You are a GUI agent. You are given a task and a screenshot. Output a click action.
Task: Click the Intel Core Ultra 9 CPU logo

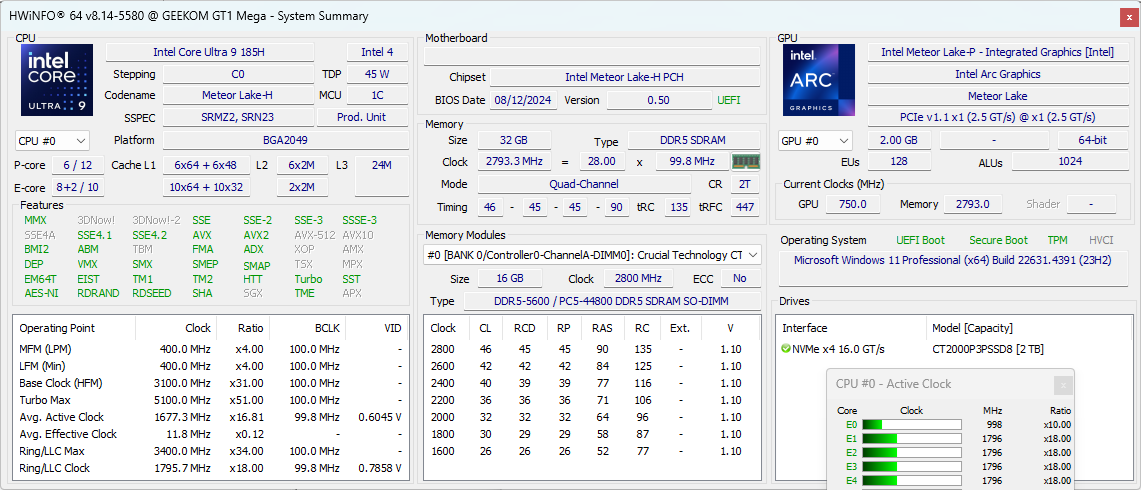point(57,80)
